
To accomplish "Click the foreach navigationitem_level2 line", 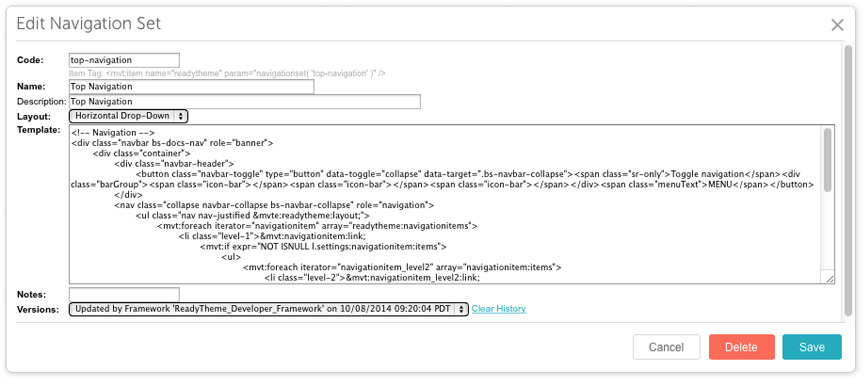I will pyautogui.click(x=401, y=268).
